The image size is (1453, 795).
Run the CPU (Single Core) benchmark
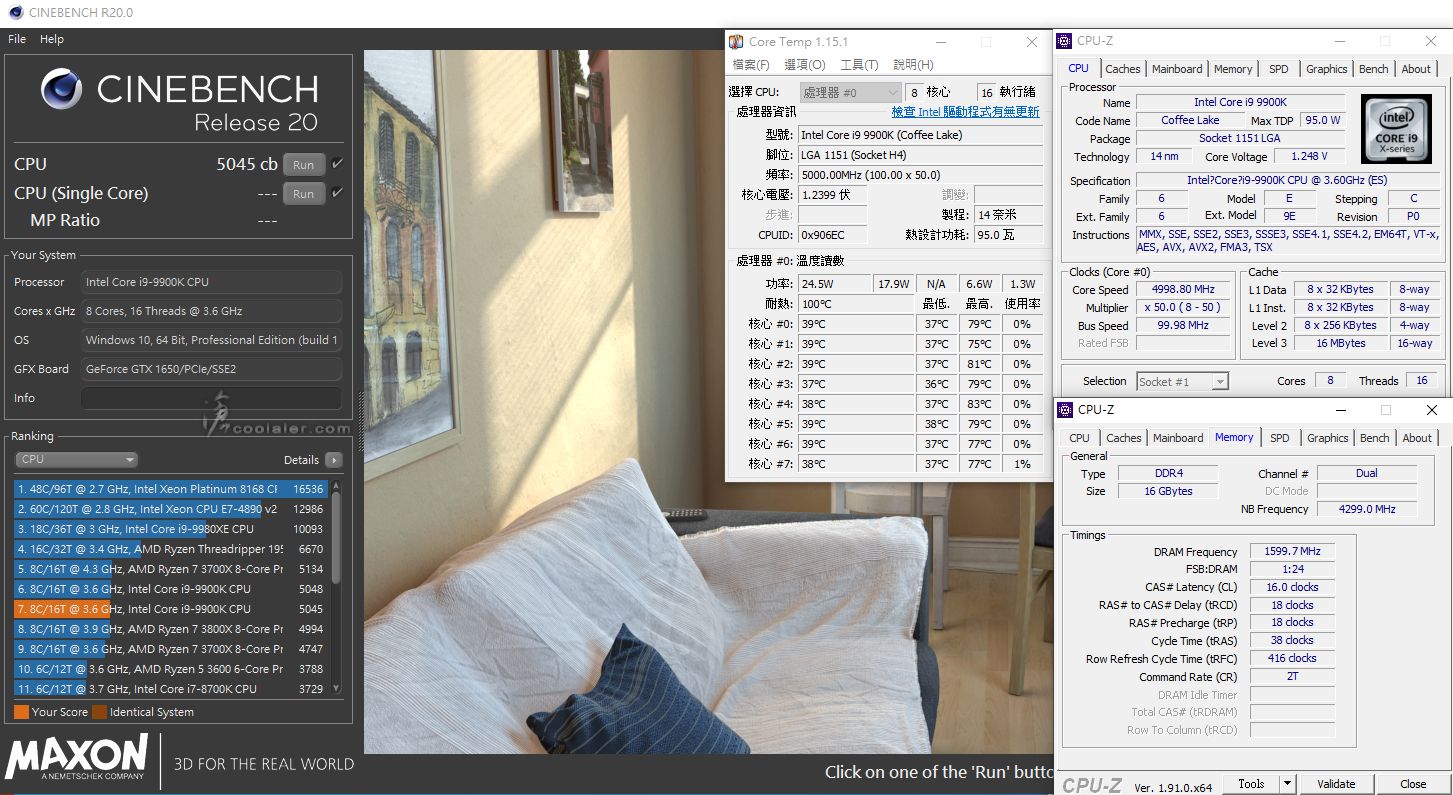pos(304,194)
